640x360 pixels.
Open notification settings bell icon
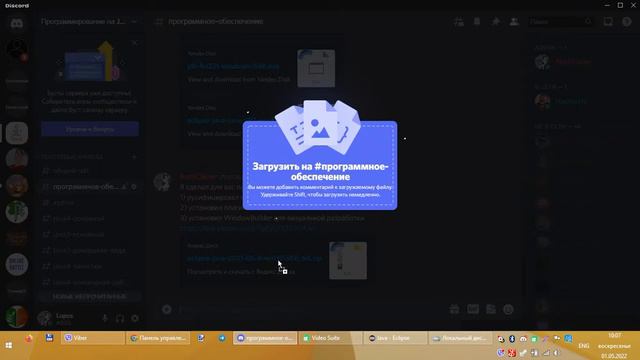coord(477,22)
